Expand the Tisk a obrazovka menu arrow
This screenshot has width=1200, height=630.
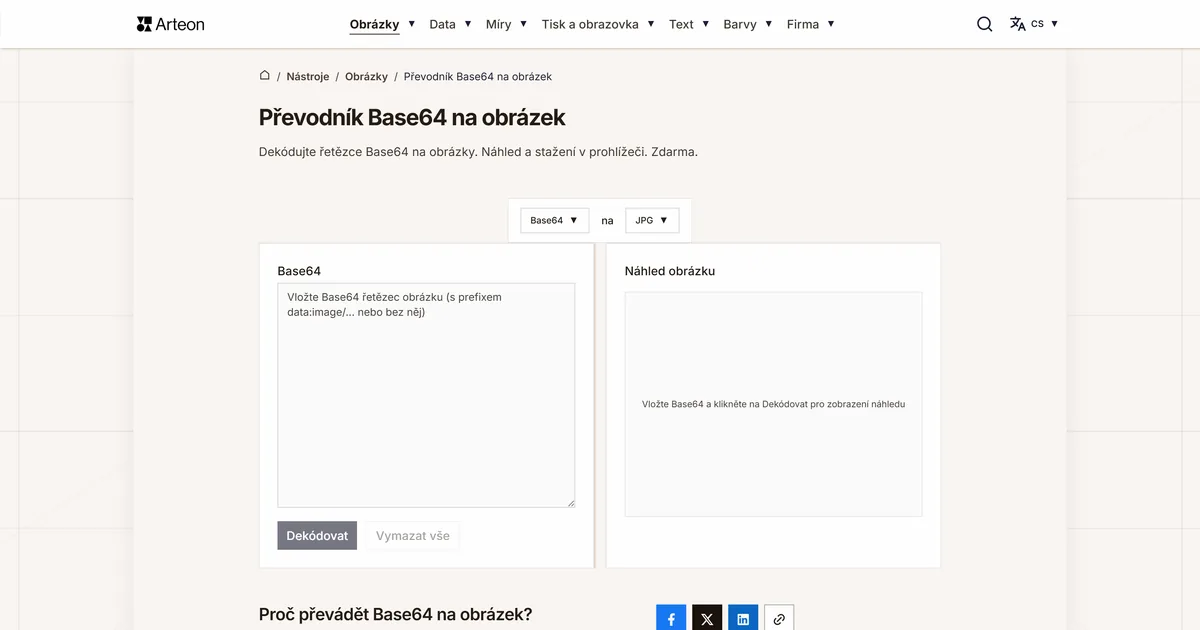pyautogui.click(x=651, y=24)
